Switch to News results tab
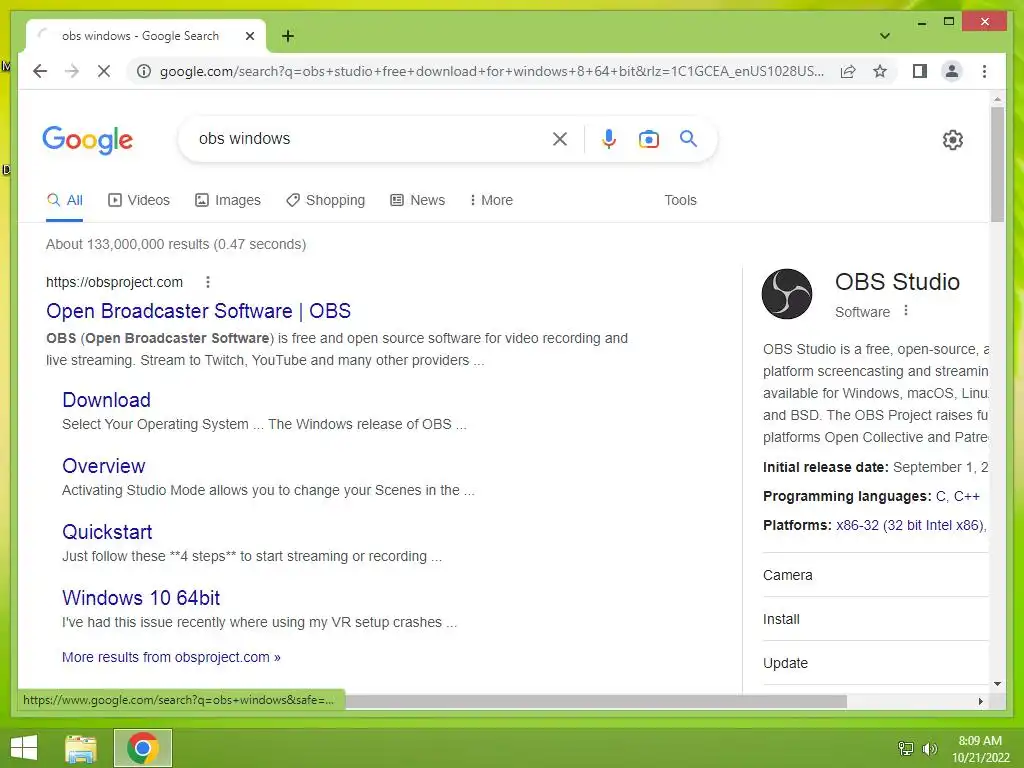 (x=417, y=200)
